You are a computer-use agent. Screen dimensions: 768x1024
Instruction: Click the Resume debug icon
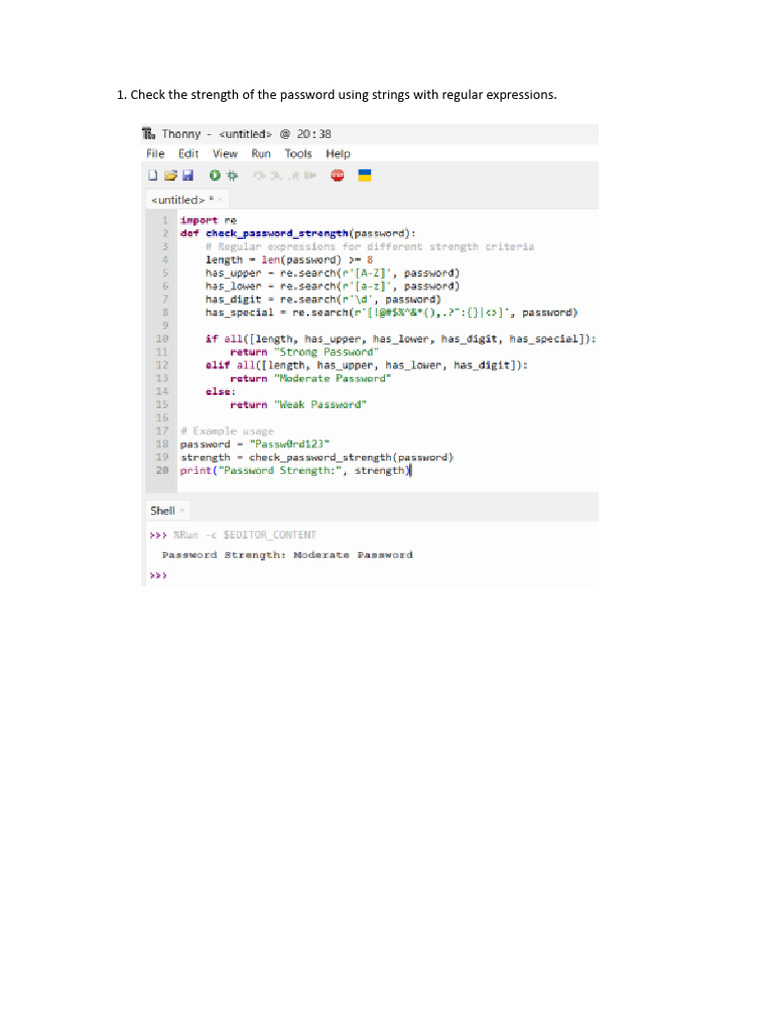coord(310,175)
